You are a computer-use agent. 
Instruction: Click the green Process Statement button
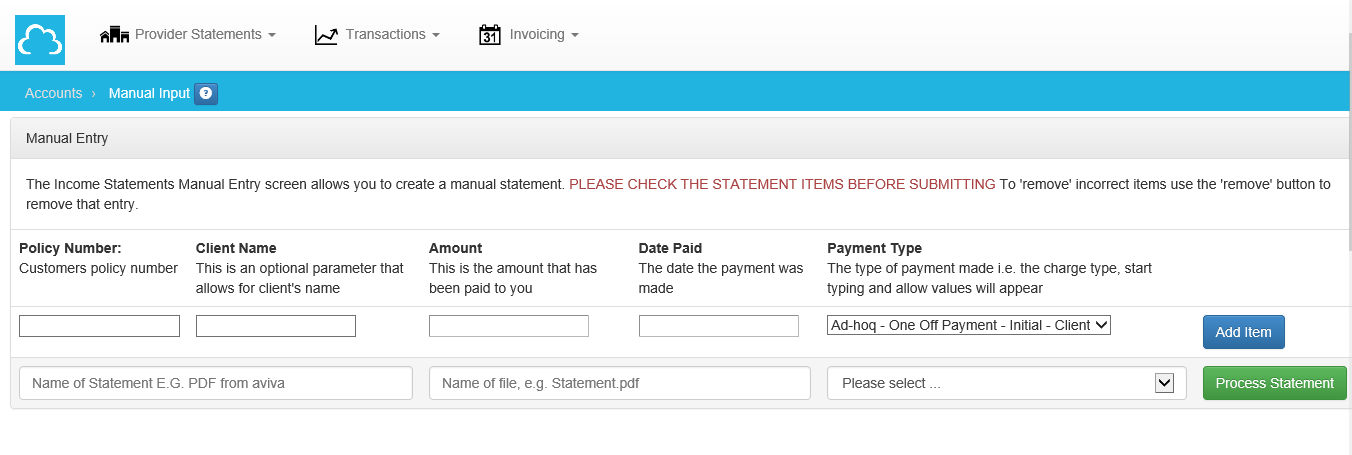[1274, 383]
